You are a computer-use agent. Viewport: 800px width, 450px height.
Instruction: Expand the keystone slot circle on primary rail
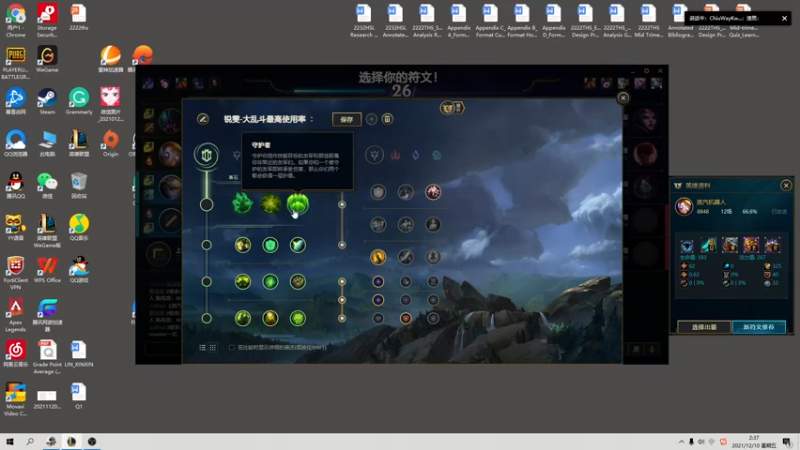pyautogui.click(x=206, y=205)
